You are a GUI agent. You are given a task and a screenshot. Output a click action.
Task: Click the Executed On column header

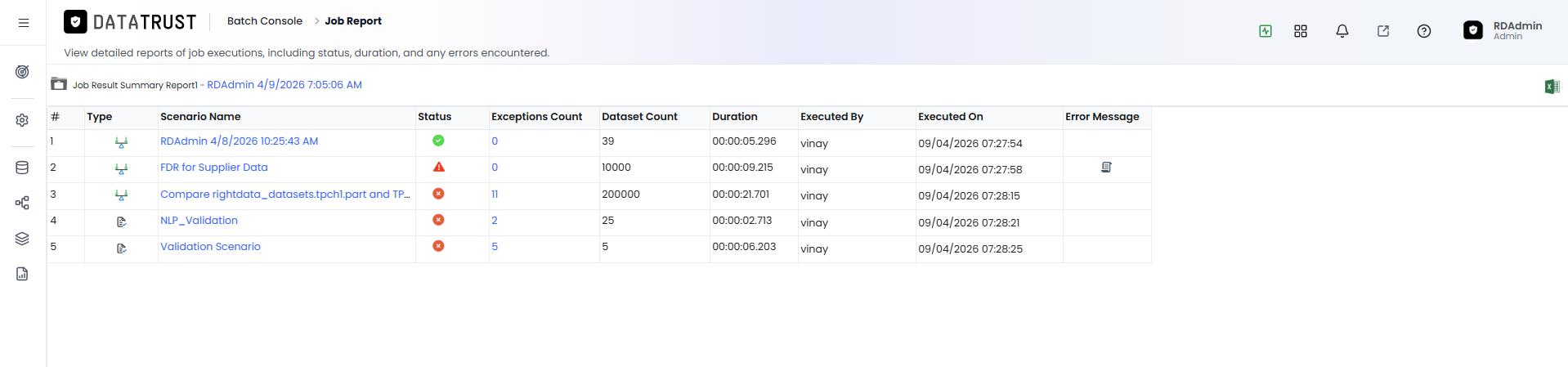point(950,117)
